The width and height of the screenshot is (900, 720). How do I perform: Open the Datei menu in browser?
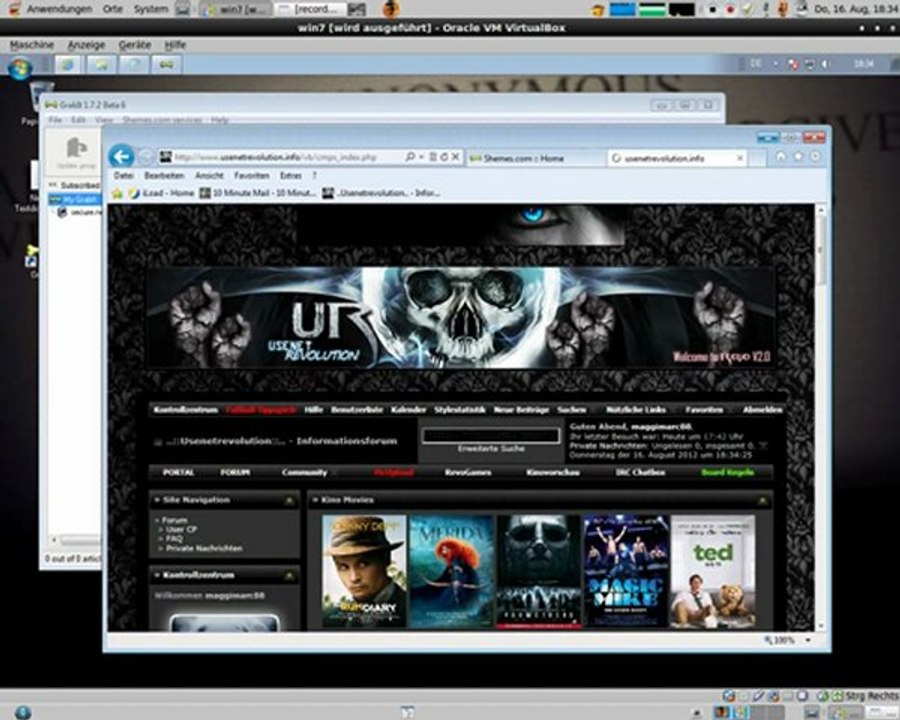pos(123,176)
